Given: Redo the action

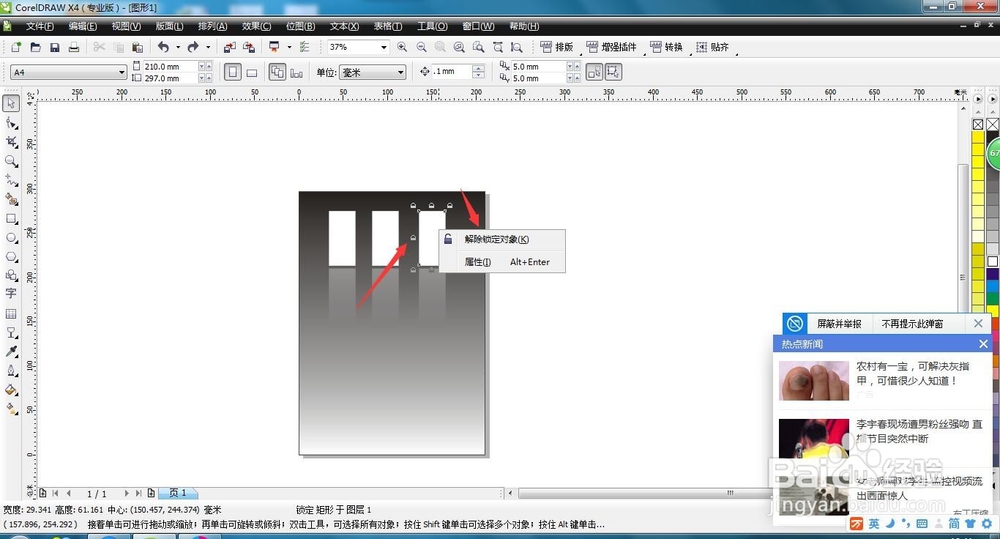Looking at the screenshot, I should pyautogui.click(x=193, y=47).
